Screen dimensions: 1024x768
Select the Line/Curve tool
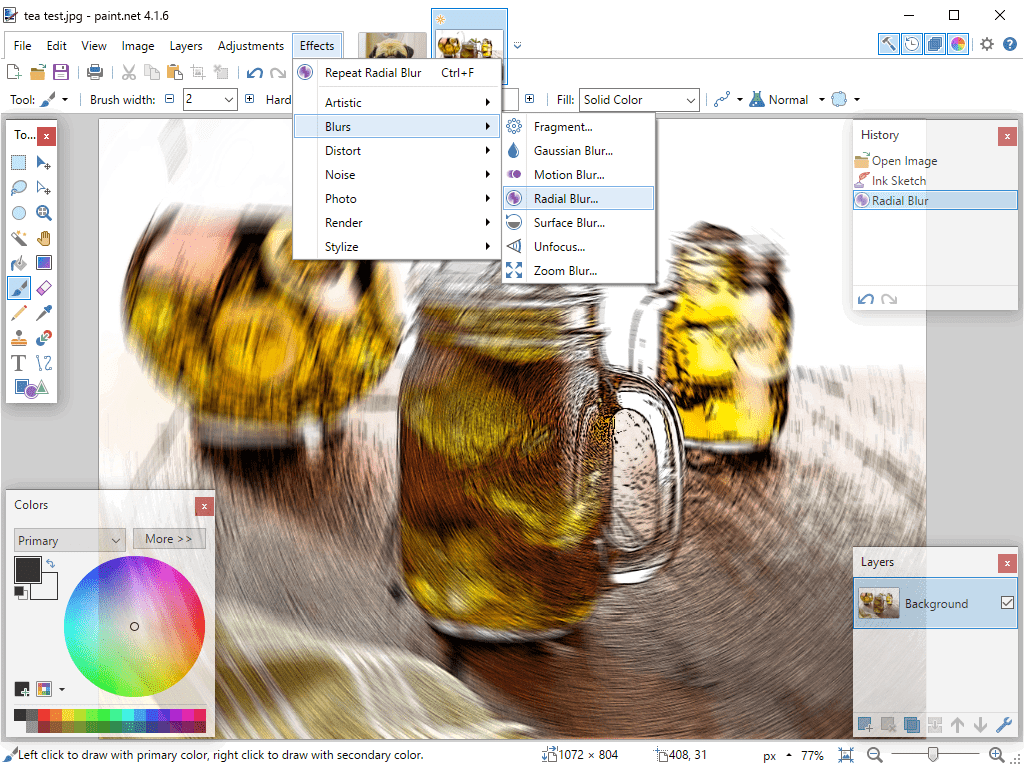(x=44, y=363)
